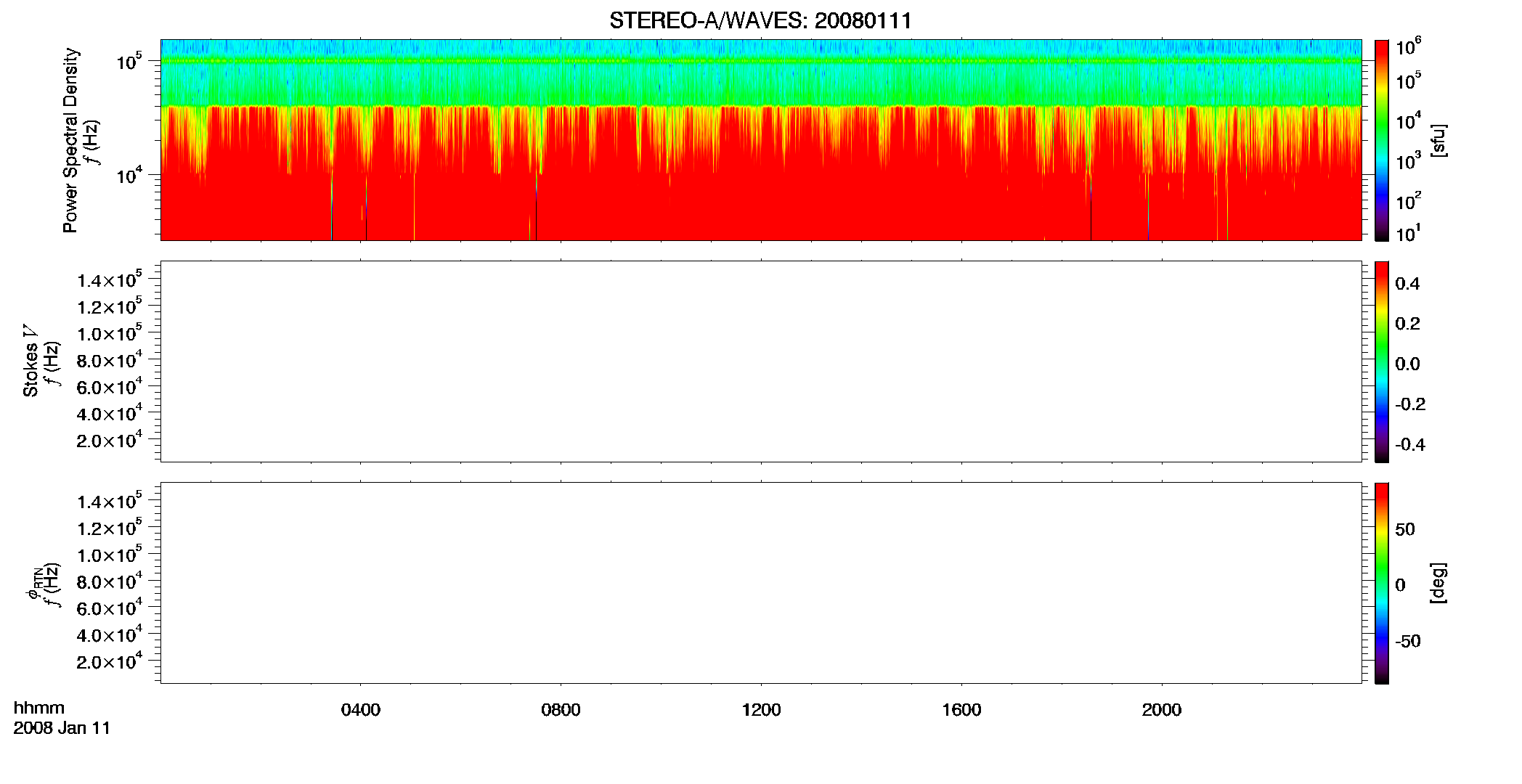Click the -0.4 value on Stokes colorbar
Image resolution: width=1522 pixels, height=784 pixels.
click(1410, 445)
